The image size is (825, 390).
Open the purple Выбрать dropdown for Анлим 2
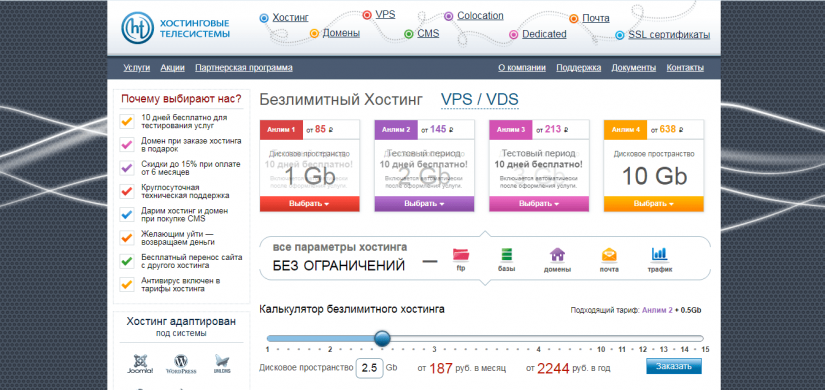(424, 204)
